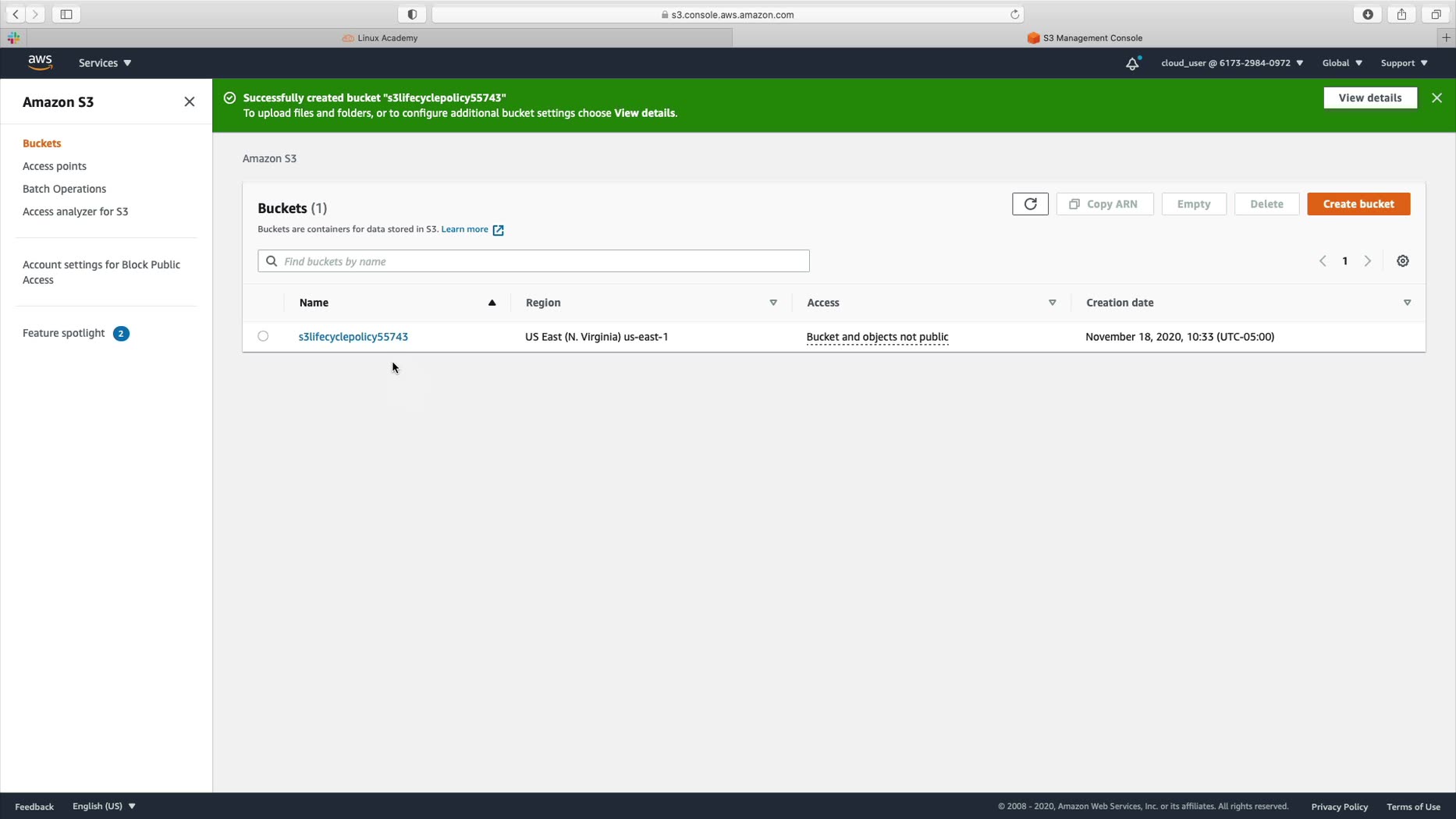Viewport: 1456px width, 819px height.
Task: Open the Global region dropdown
Action: pos(1342,63)
